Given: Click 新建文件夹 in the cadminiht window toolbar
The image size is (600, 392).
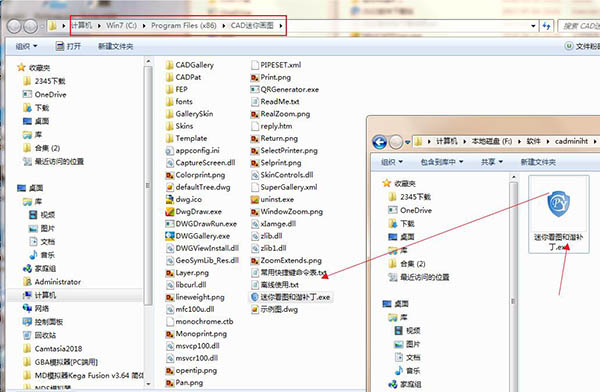Looking at the screenshot, I should coord(538,162).
